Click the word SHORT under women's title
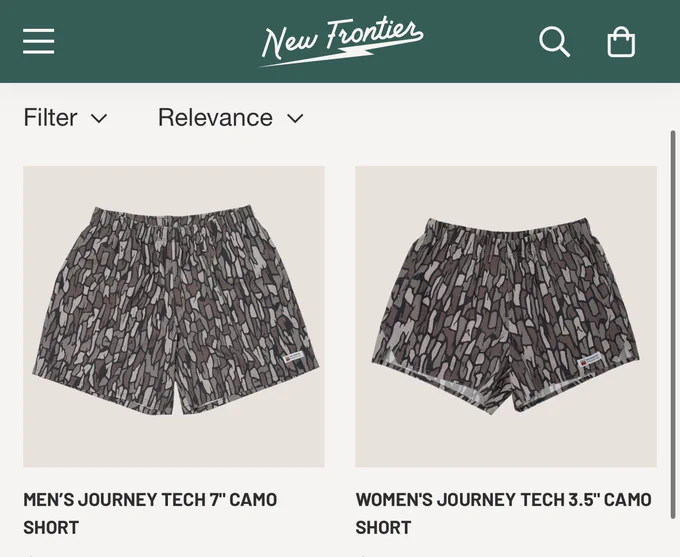The width and height of the screenshot is (680, 557). click(383, 528)
